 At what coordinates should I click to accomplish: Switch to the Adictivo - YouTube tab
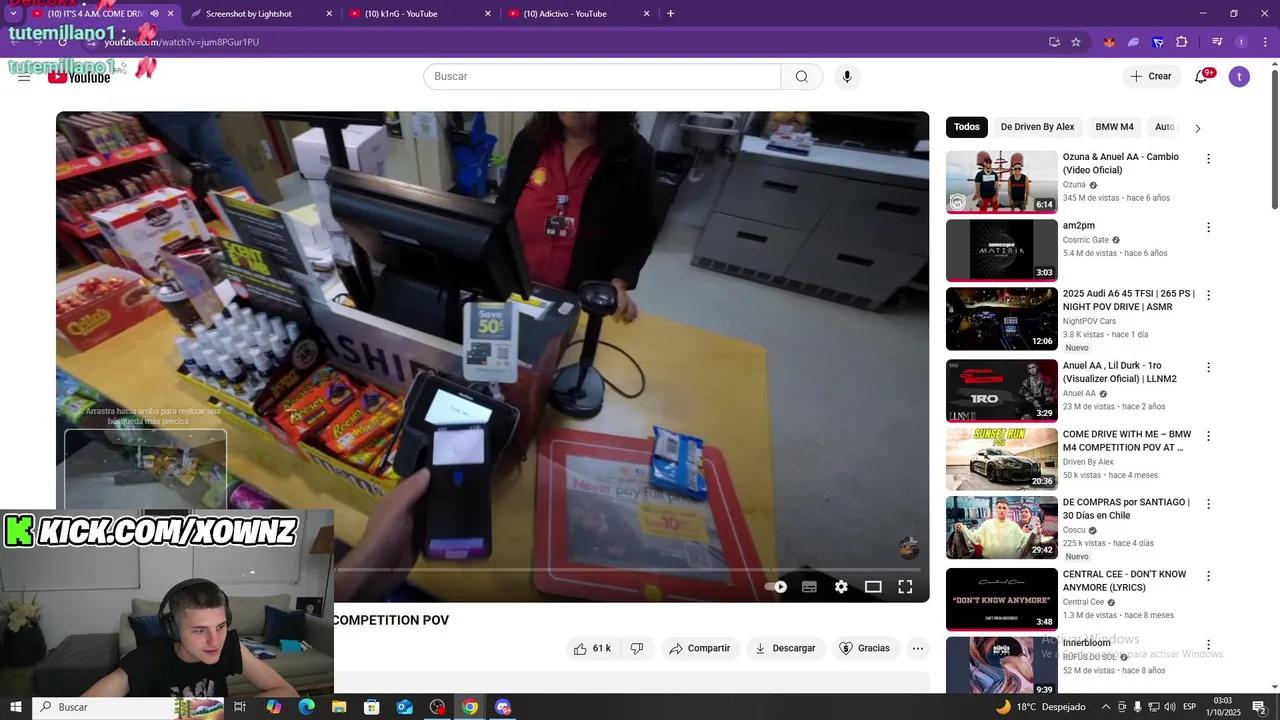(579, 14)
